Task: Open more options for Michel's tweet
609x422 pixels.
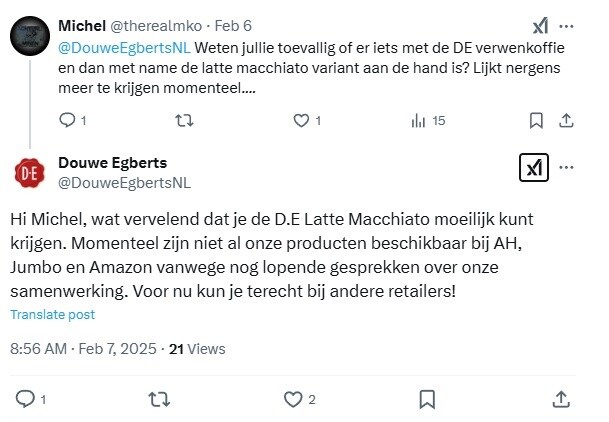Action: pos(567,25)
